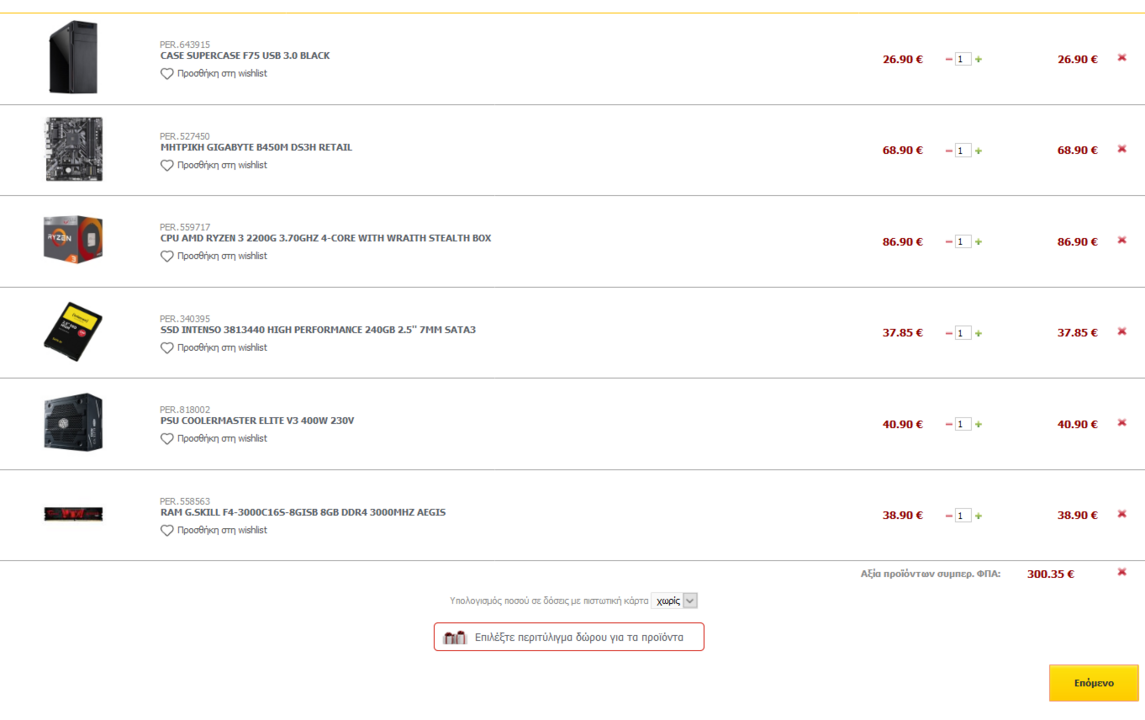
Task: Click the gift box icon in wrapping button
Action: 455,637
